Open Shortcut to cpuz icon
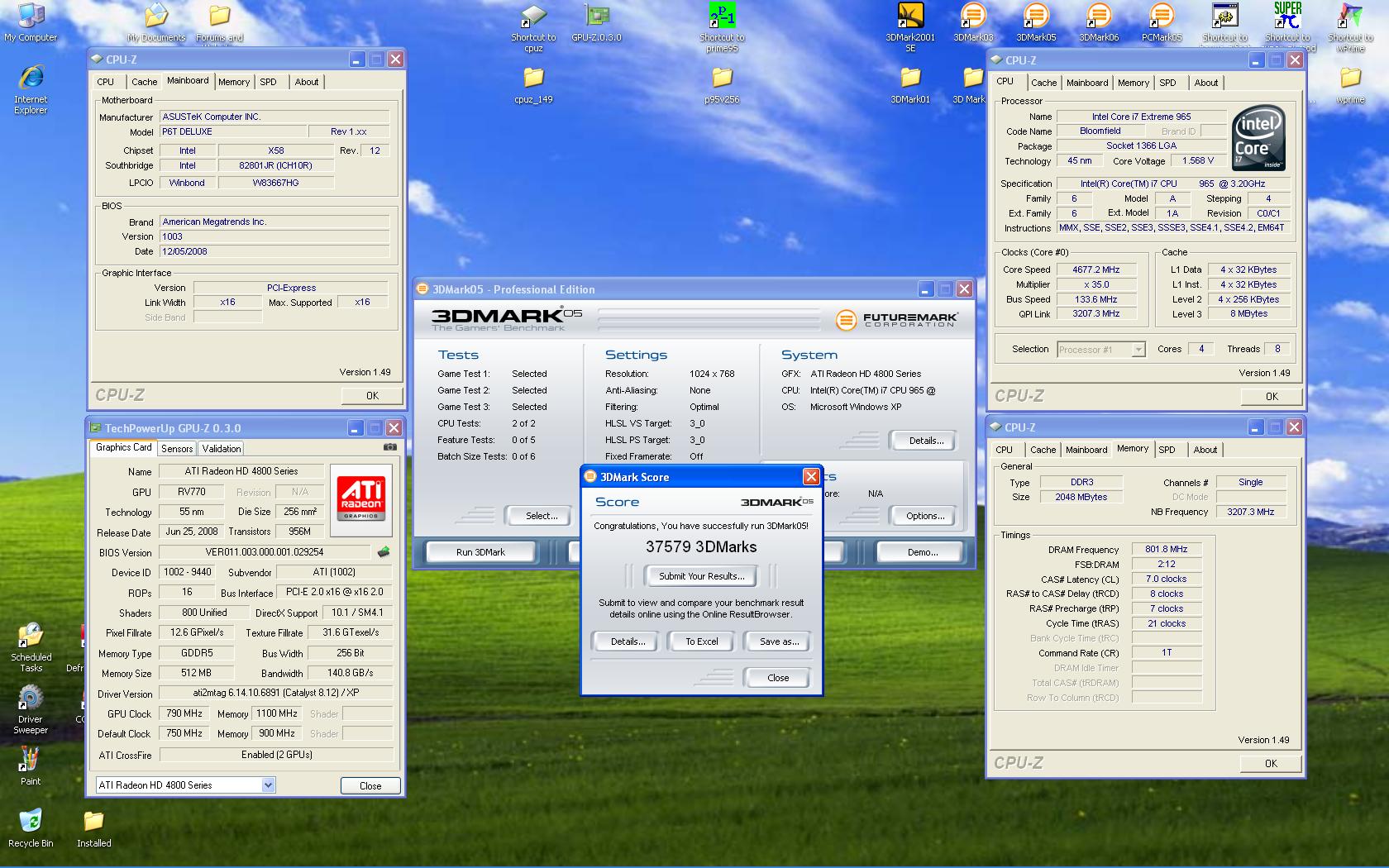 tap(533, 26)
